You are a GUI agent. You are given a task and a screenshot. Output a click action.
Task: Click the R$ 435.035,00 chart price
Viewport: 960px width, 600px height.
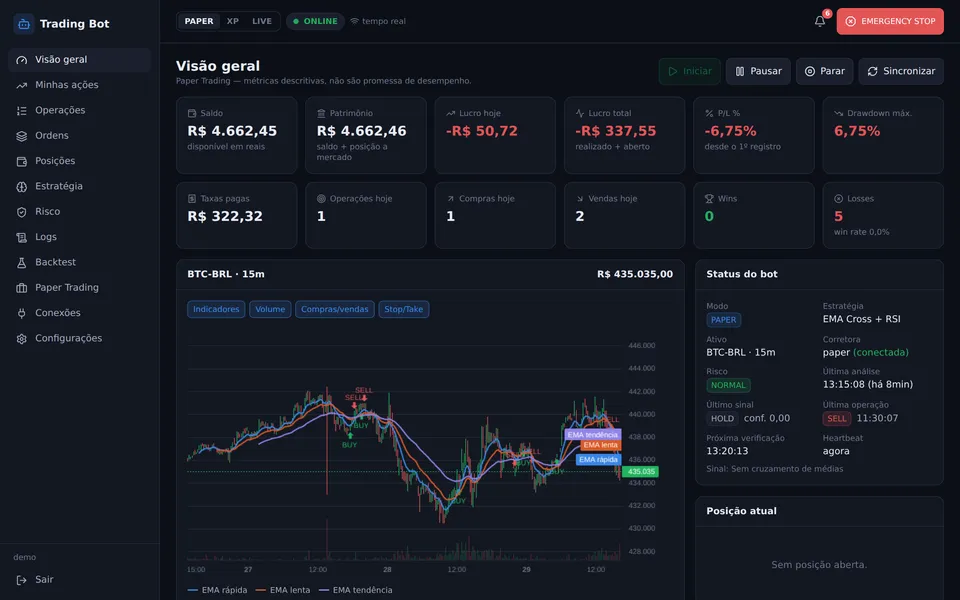(x=635, y=274)
